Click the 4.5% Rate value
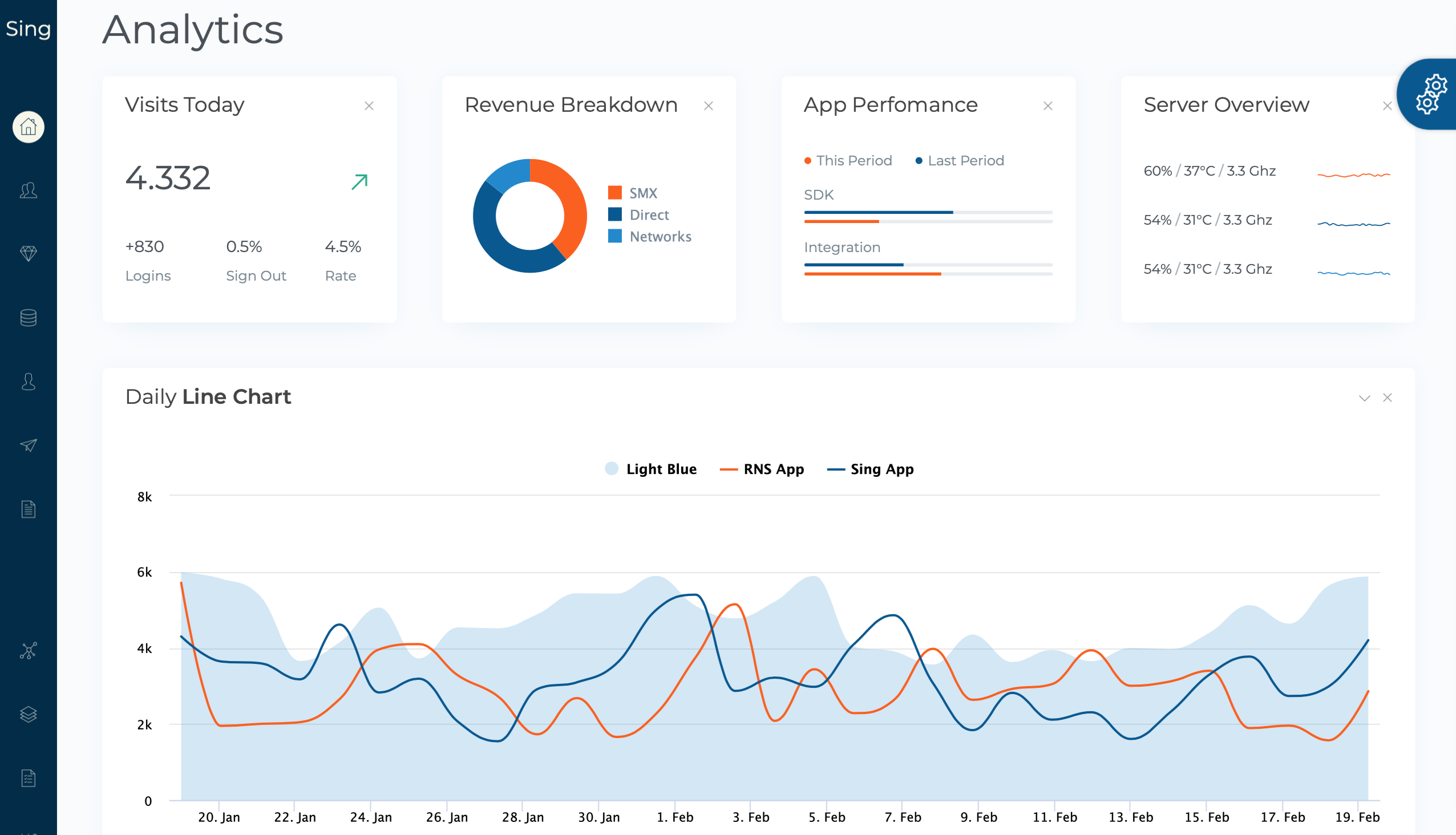This screenshot has width=1456, height=835. [x=343, y=246]
